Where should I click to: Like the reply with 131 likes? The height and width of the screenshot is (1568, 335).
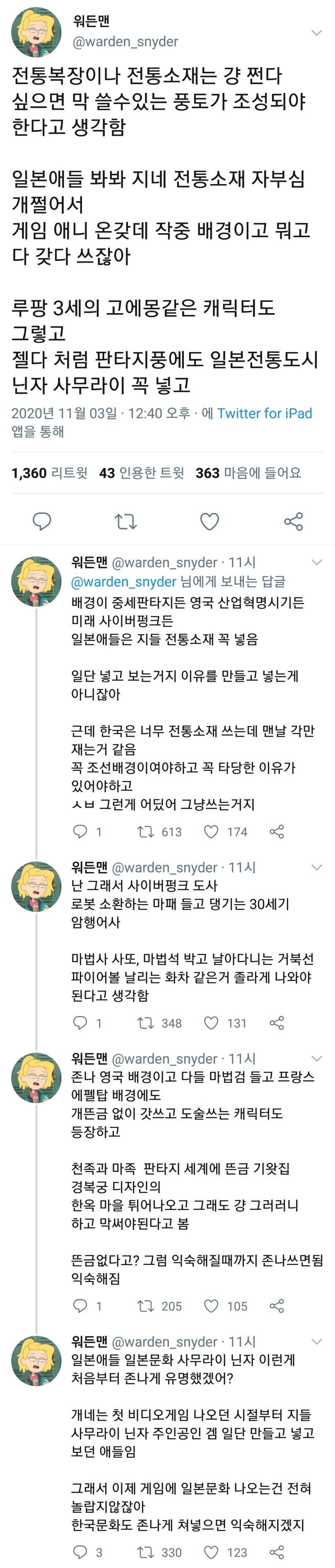pos(211,1023)
